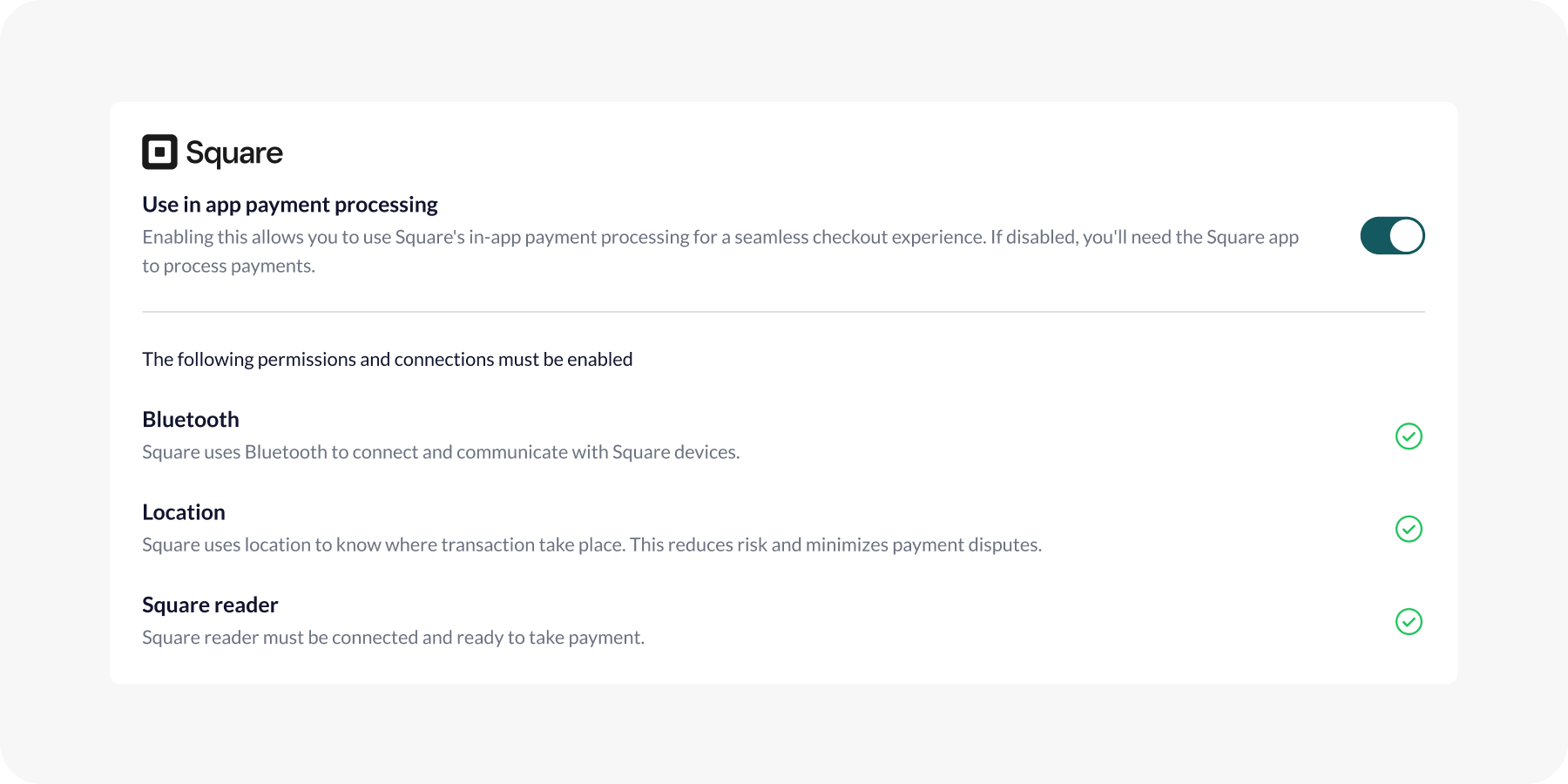This screenshot has width=1568, height=784.
Task: Click the "Enabling this allows you" sentence
Action: 564,237
